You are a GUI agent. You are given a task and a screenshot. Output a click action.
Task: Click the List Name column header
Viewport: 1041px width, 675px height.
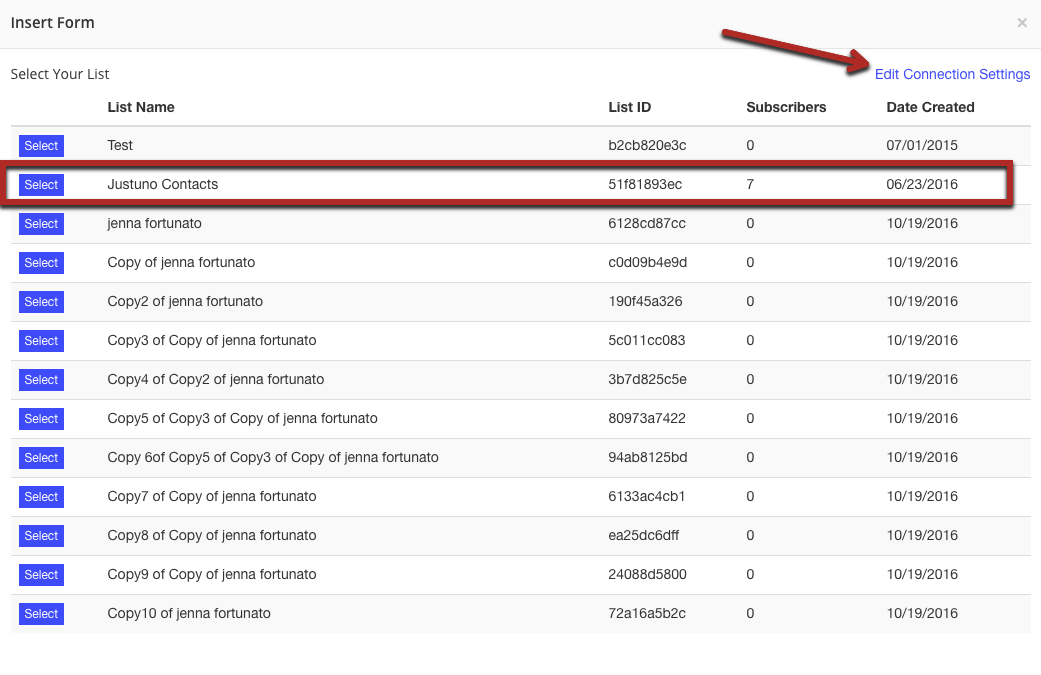(x=140, y=107)
